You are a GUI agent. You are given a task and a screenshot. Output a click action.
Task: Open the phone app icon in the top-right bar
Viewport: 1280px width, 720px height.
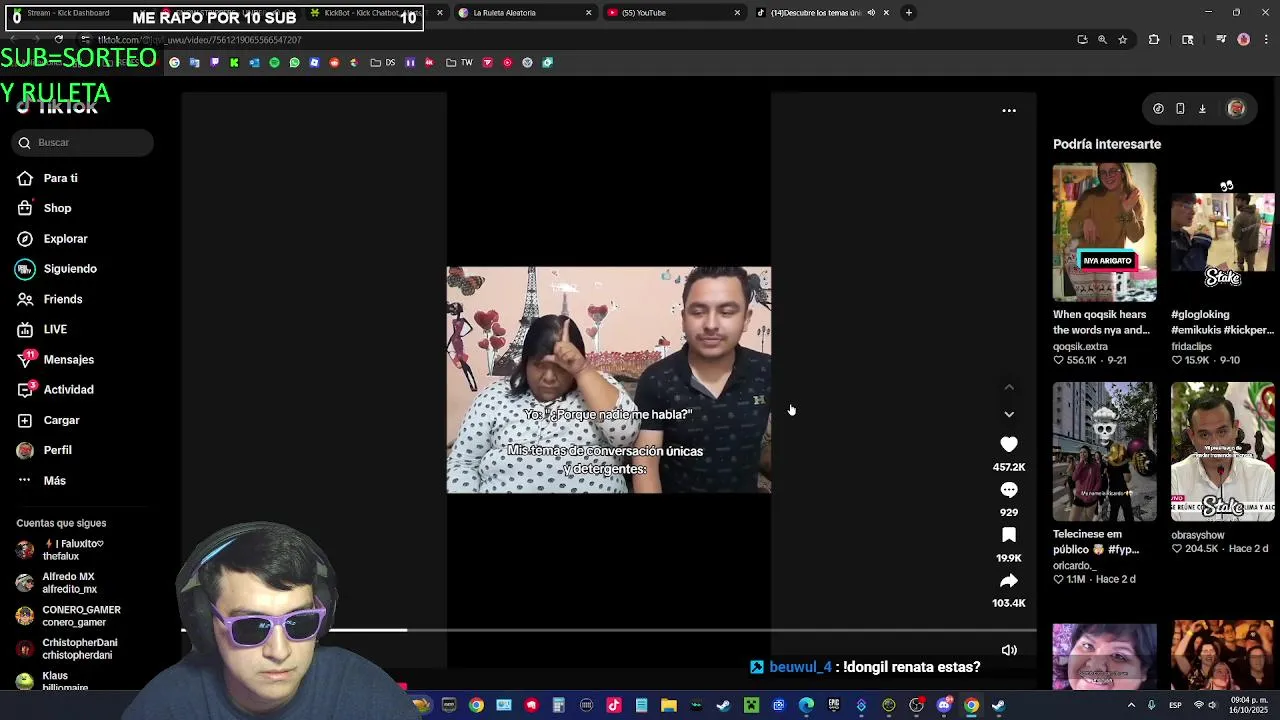click(1180, 109)
